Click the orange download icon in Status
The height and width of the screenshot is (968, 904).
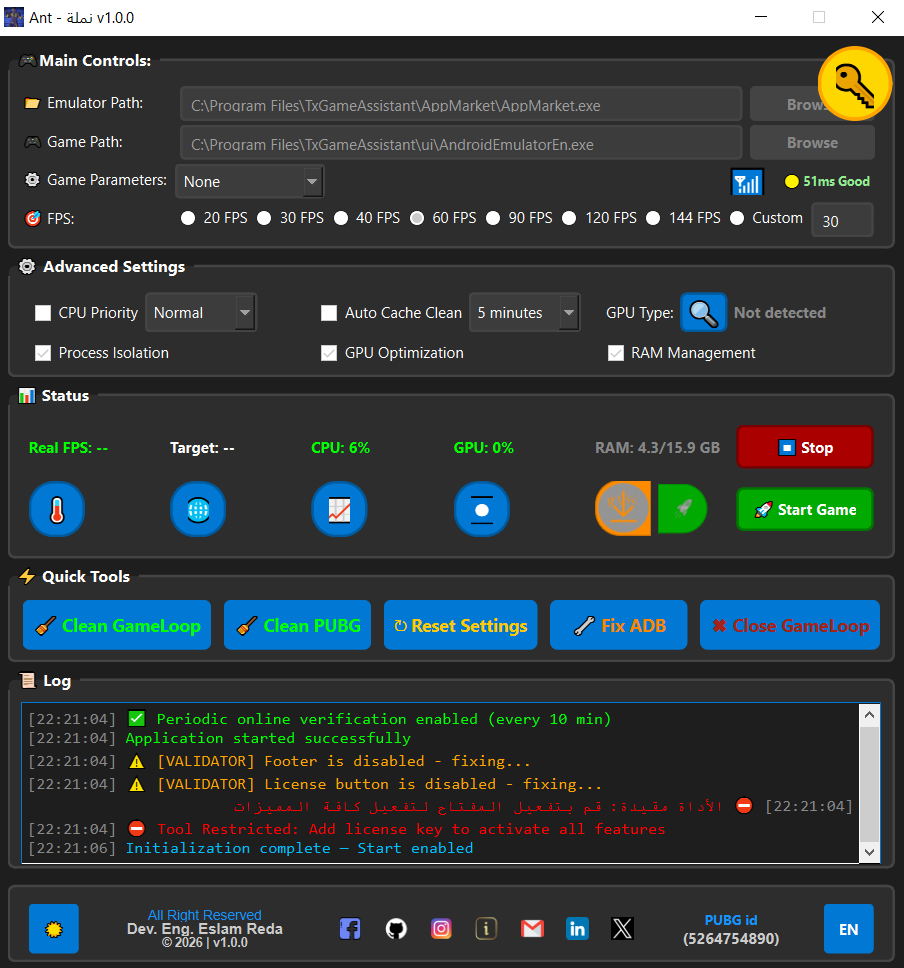pos(623,509)
